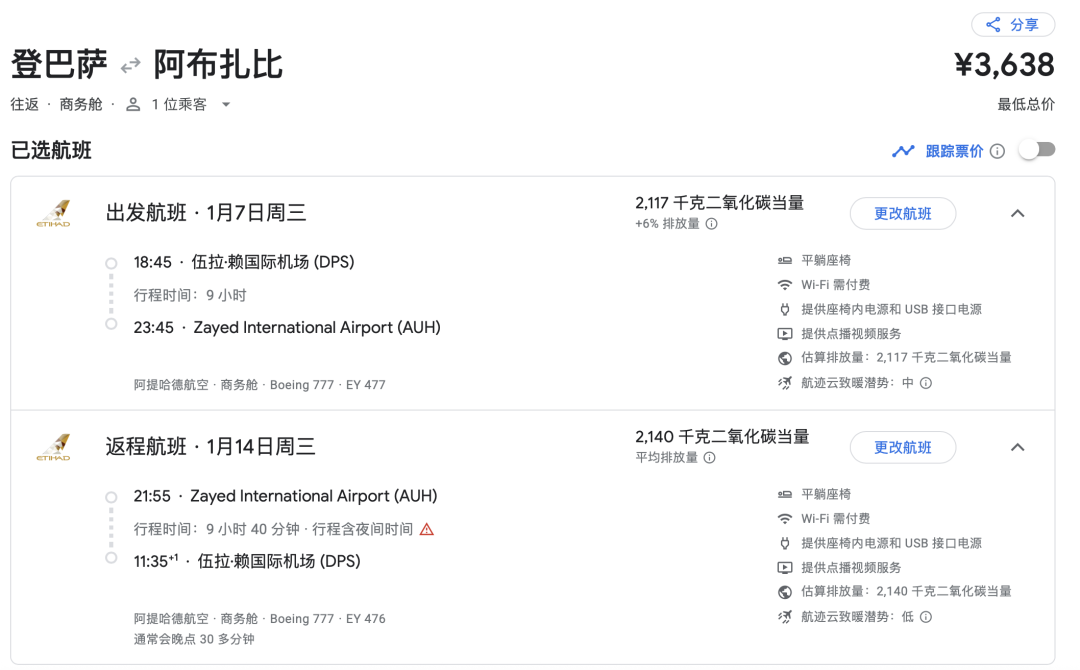
Task: Click the 商务舱 cabin class label in header
Action: pos(81,105)
